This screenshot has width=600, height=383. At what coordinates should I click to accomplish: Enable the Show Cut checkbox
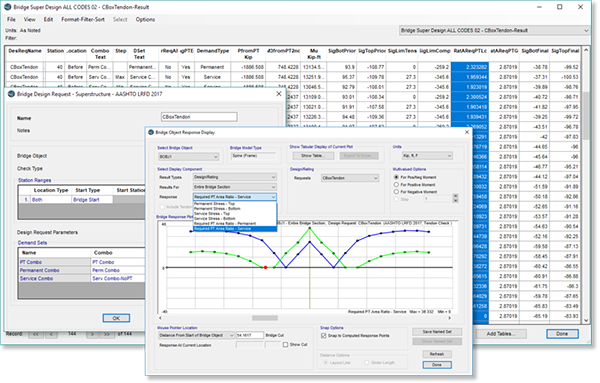[x=285, y=344]
